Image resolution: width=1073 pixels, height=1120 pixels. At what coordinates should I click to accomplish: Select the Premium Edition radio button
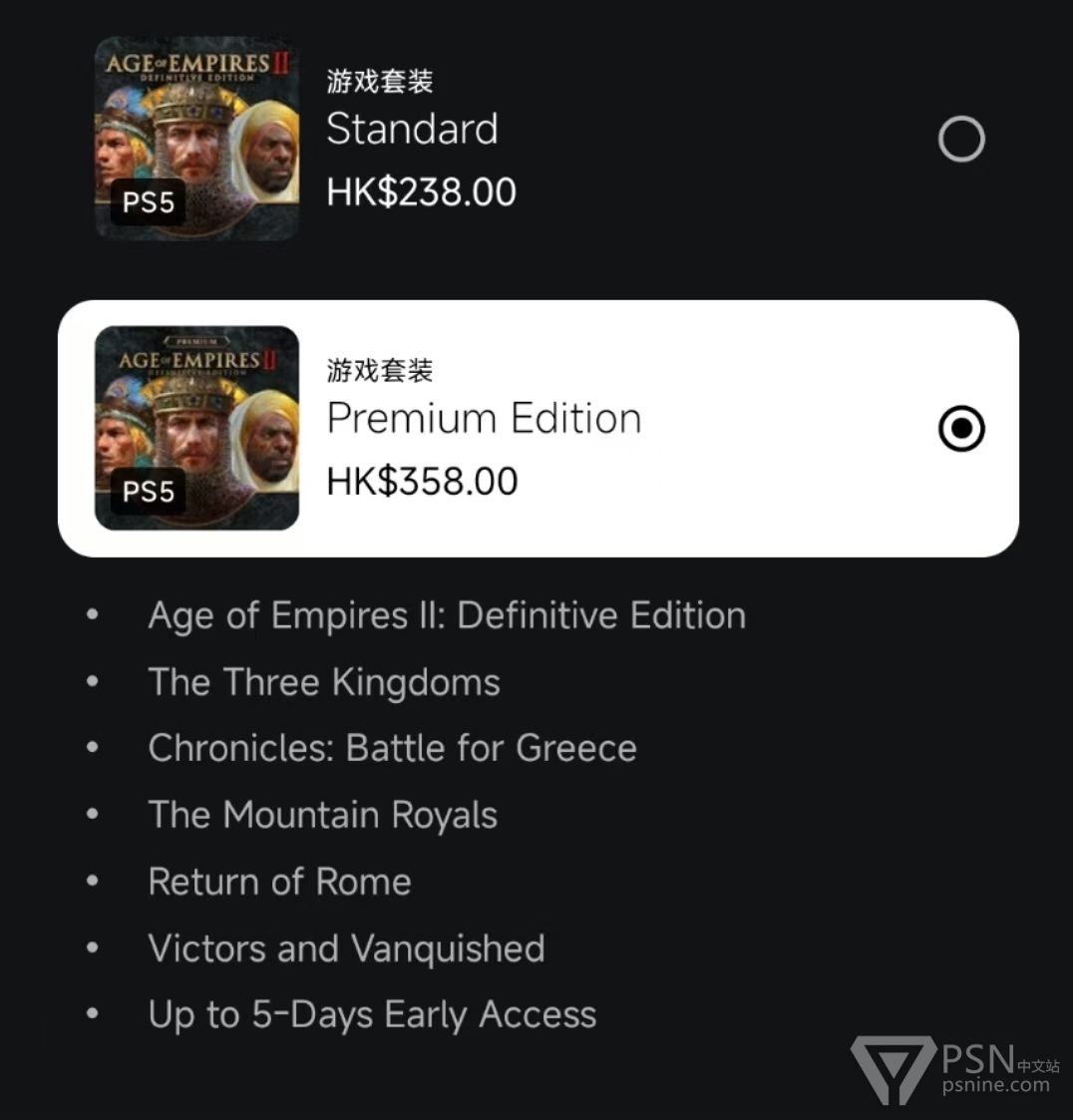[x=961, y=429]
